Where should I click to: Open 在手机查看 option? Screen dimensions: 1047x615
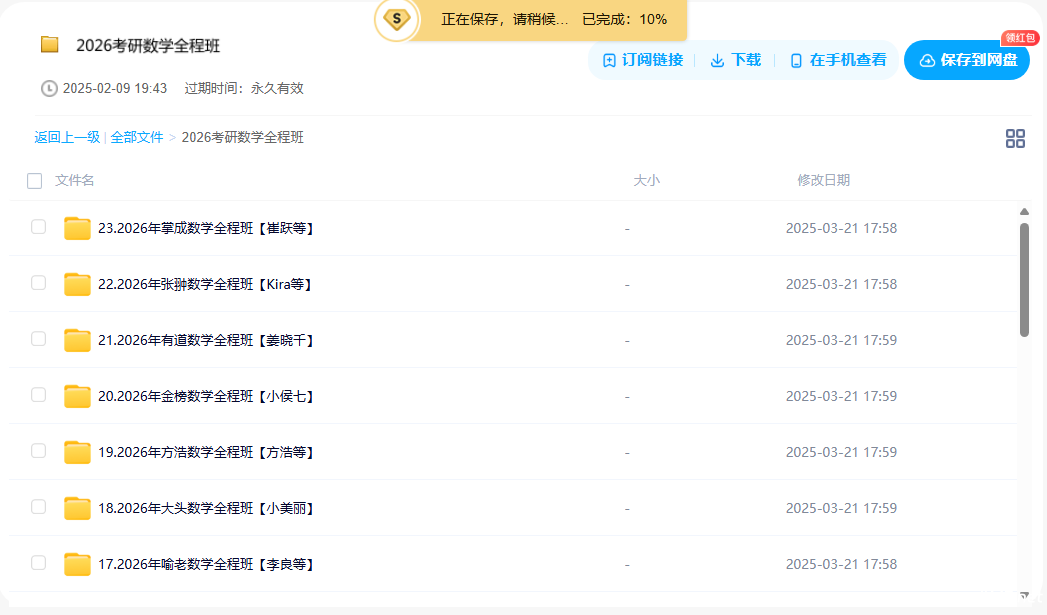[837, 60]
